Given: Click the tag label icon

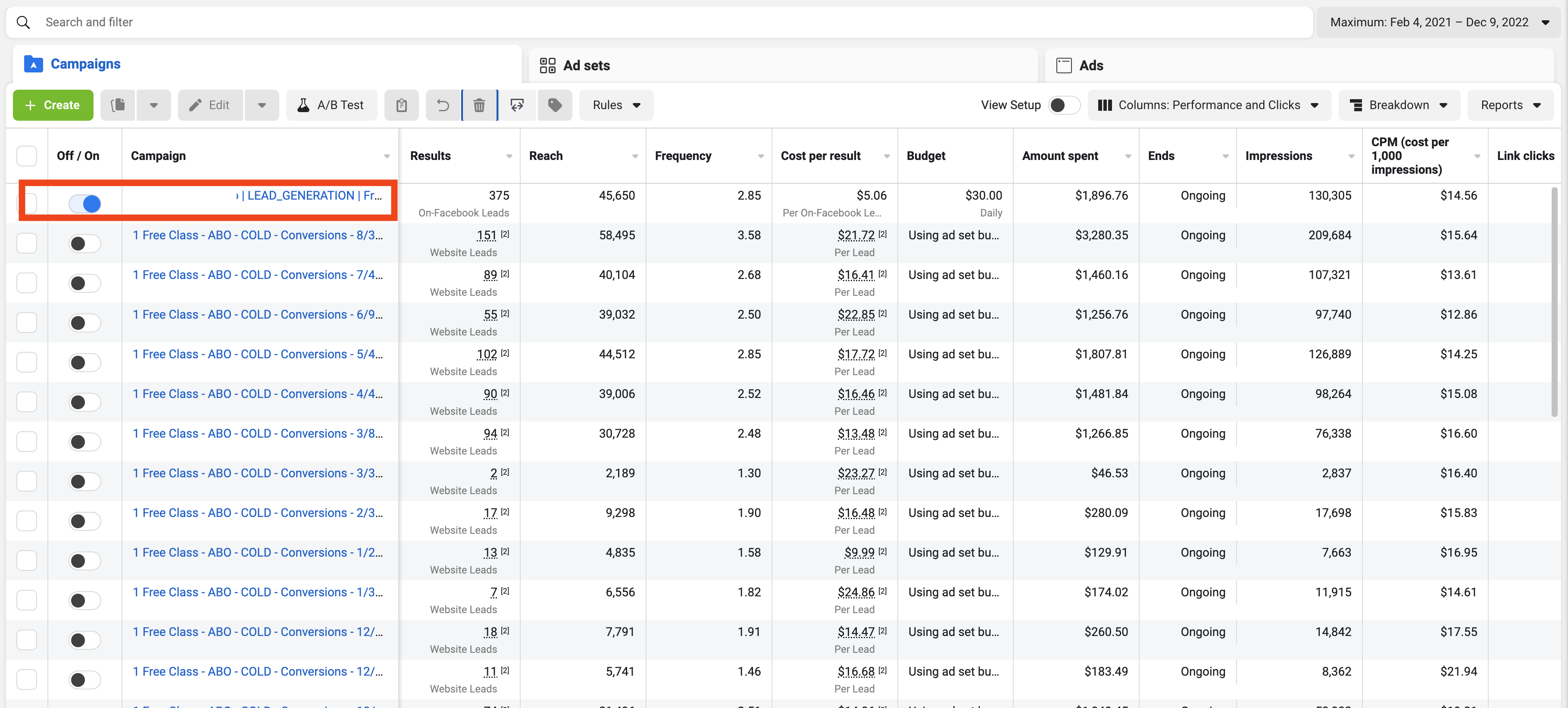Looking at the screenshot, I should 555,105.
